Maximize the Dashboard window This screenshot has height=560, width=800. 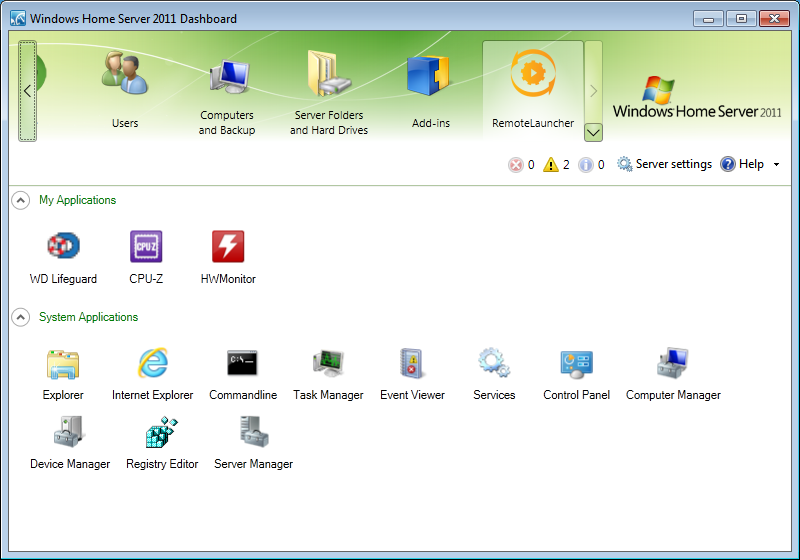[741, 19]
